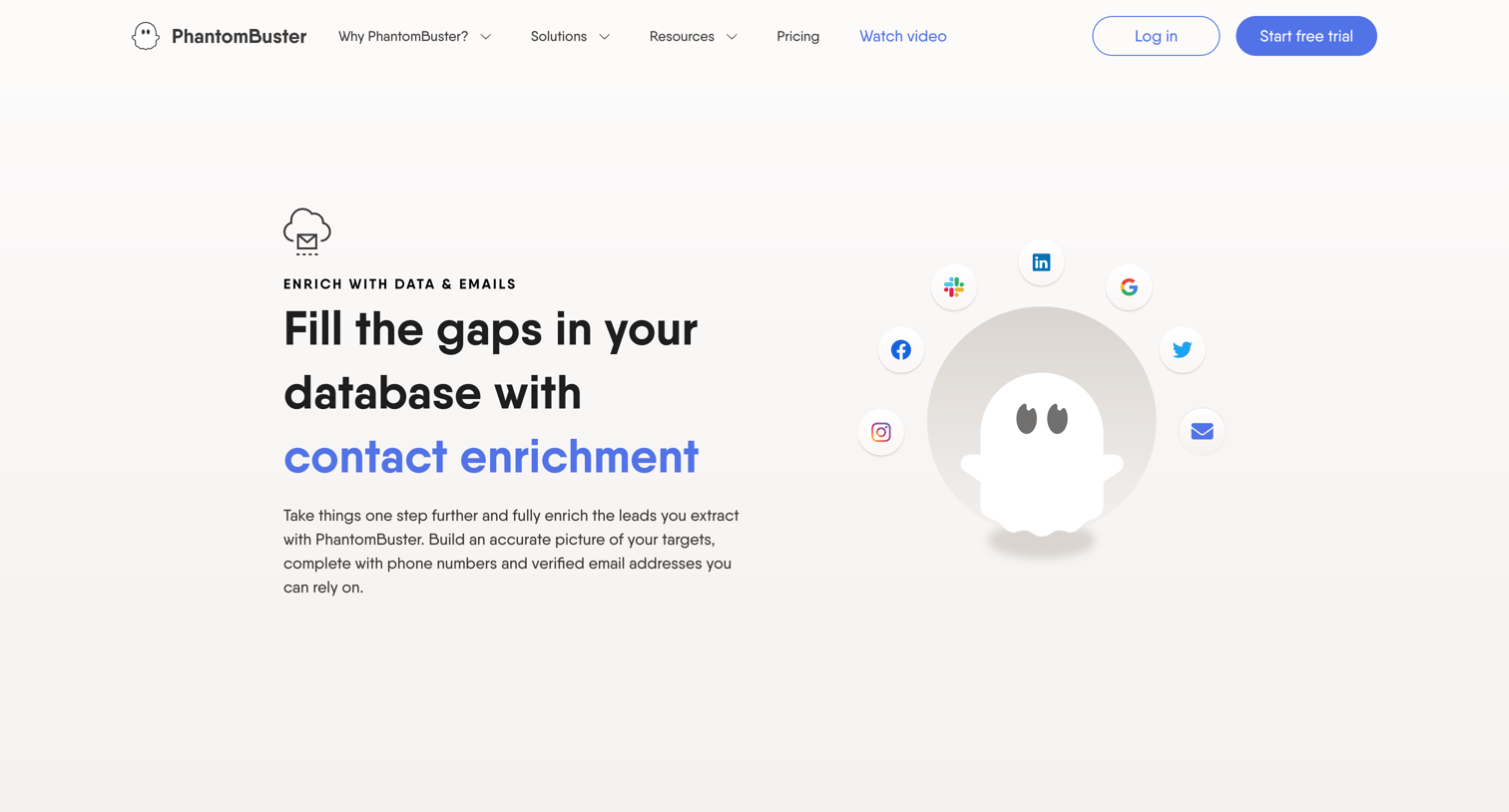Click the Resources dropdown chevron
The height and width of the screenshot is (812, 1509).
pyautogui.click(x=732, y=37)
